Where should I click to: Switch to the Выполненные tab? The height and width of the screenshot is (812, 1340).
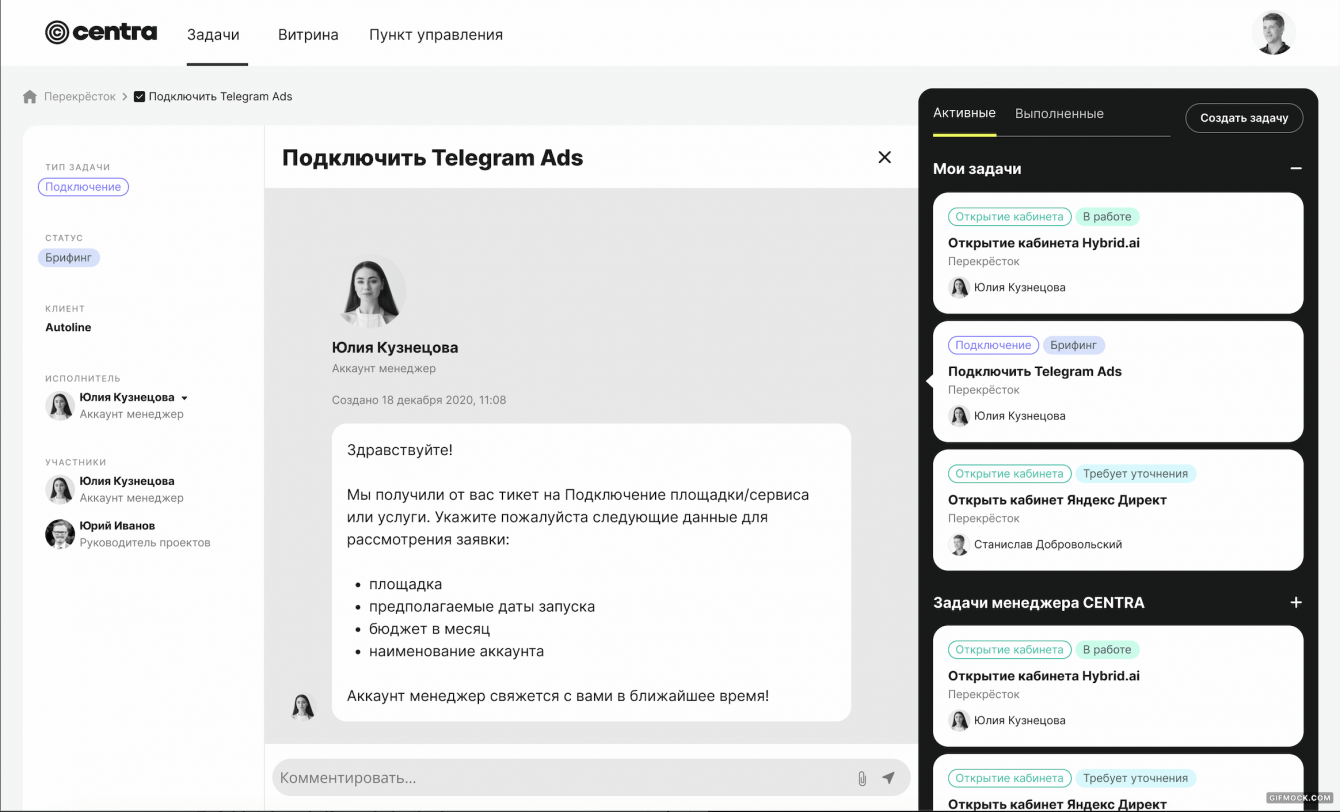point(1059,114)
